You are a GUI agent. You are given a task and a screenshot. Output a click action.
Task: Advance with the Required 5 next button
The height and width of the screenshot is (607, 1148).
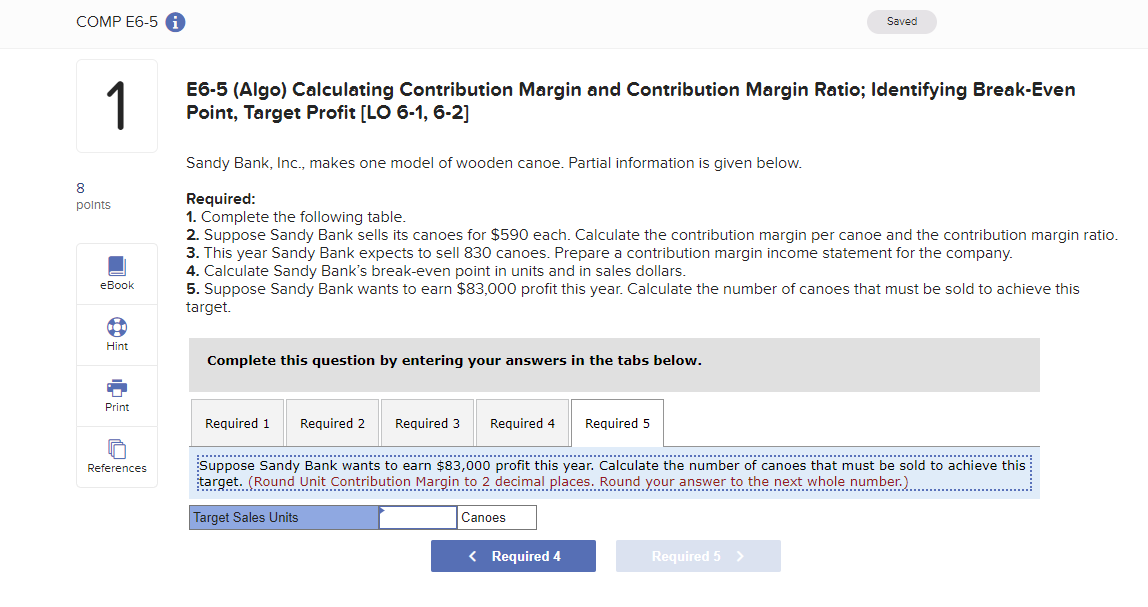click(x=698, y=555)
